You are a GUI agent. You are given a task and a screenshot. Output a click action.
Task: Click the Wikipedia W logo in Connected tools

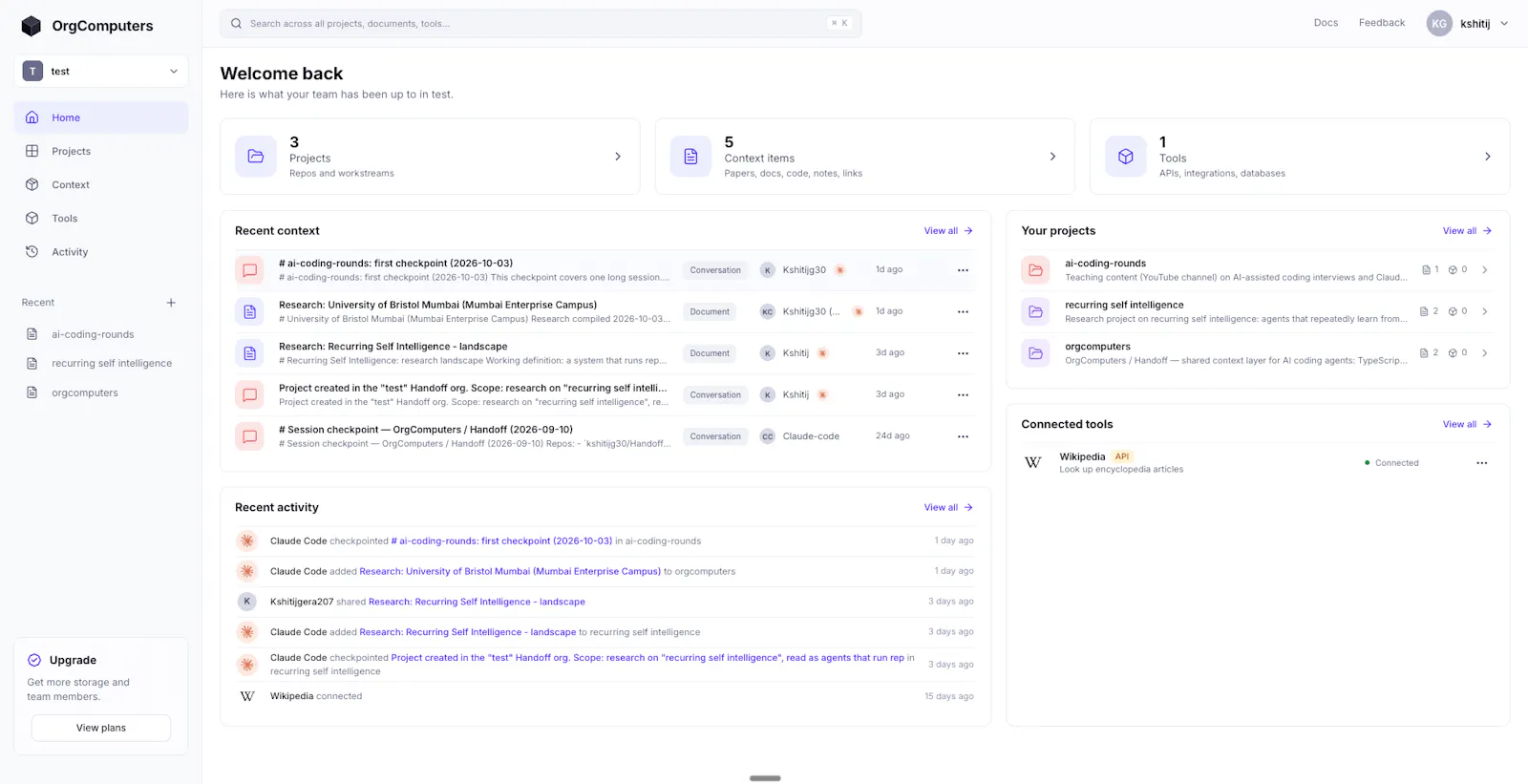pos(1032,462)
